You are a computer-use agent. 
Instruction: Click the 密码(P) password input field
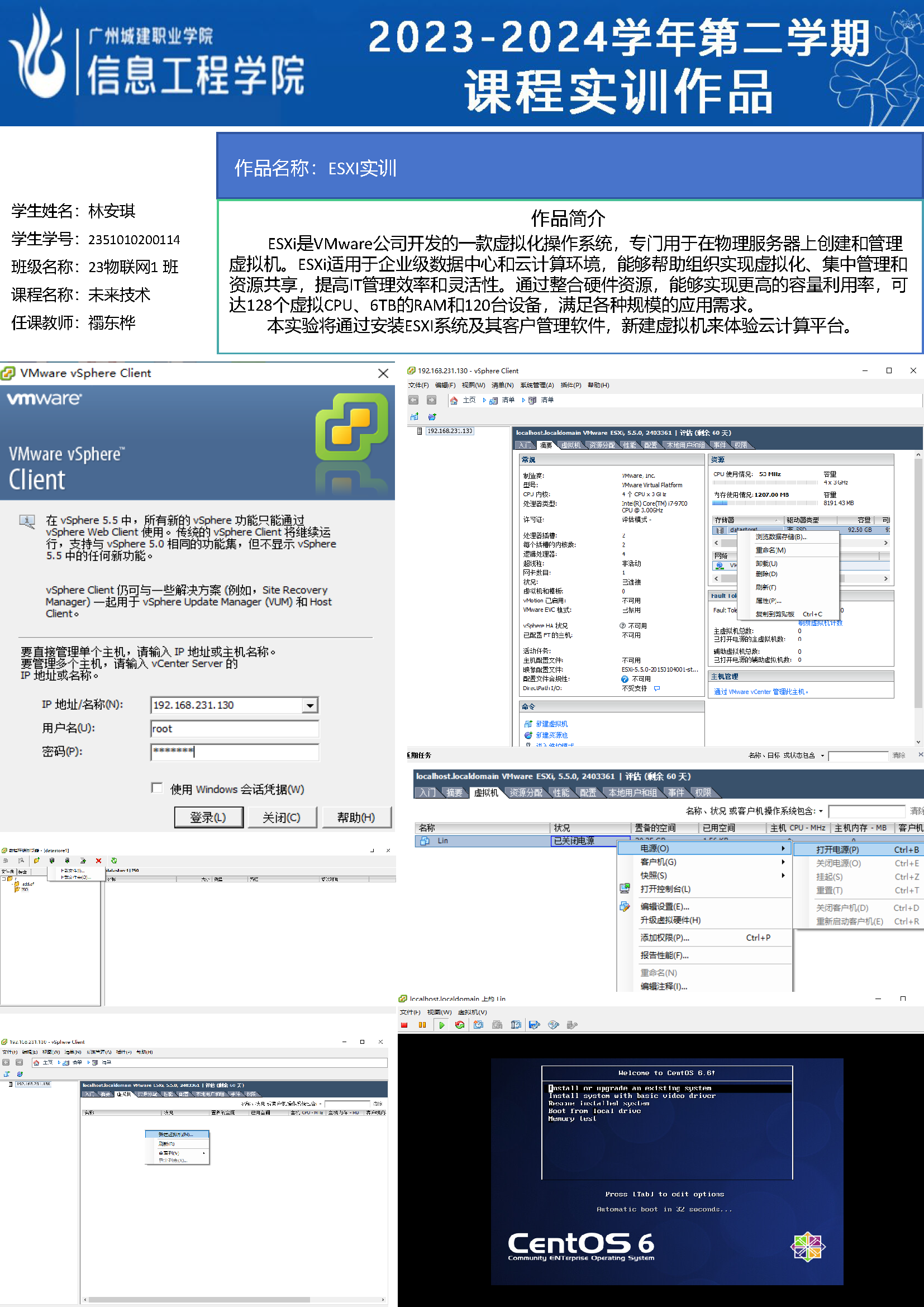(x=235, y=752)
